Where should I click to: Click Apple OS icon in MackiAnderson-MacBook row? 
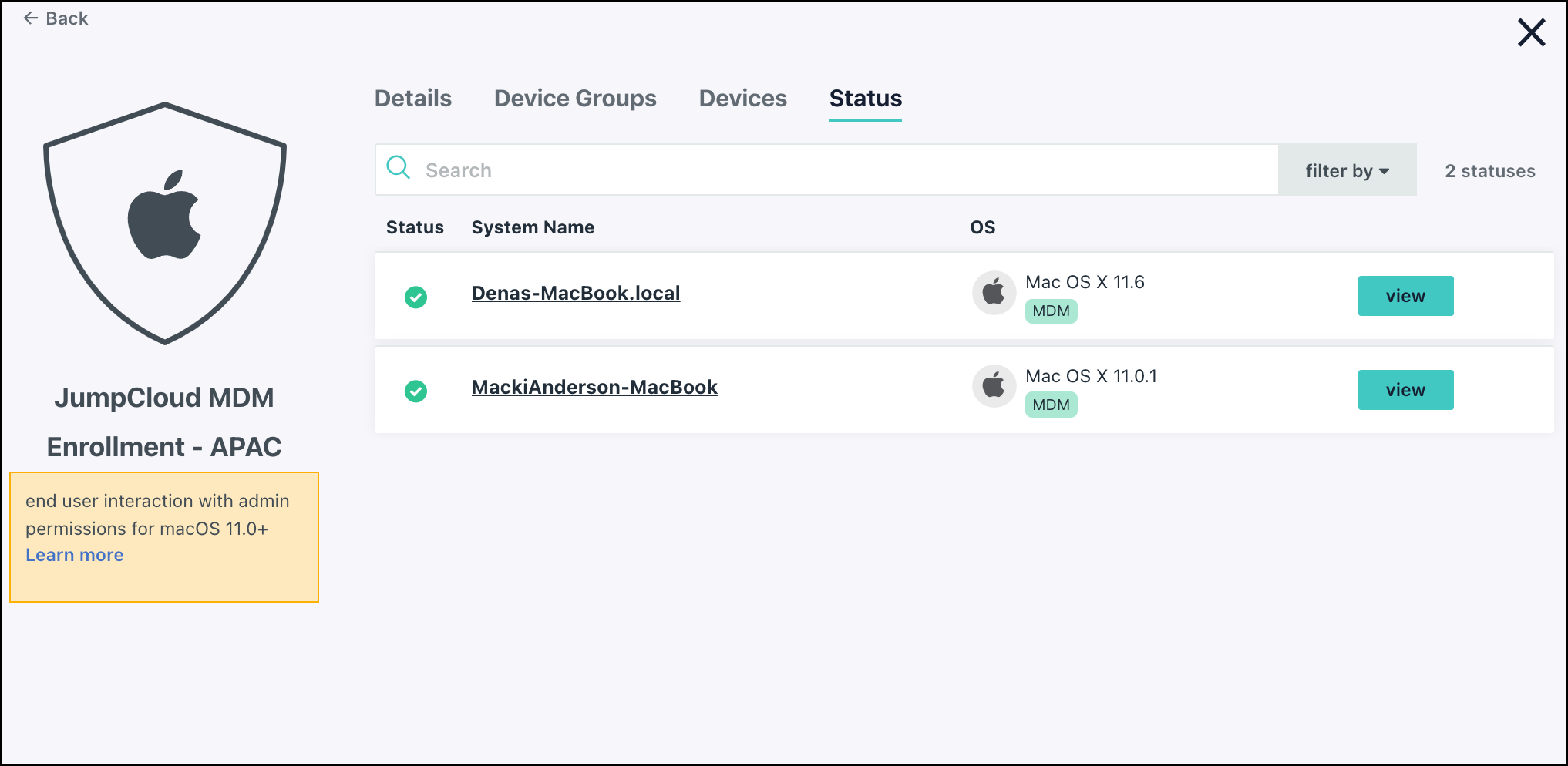pyautogui.click(x=994, y=386)
